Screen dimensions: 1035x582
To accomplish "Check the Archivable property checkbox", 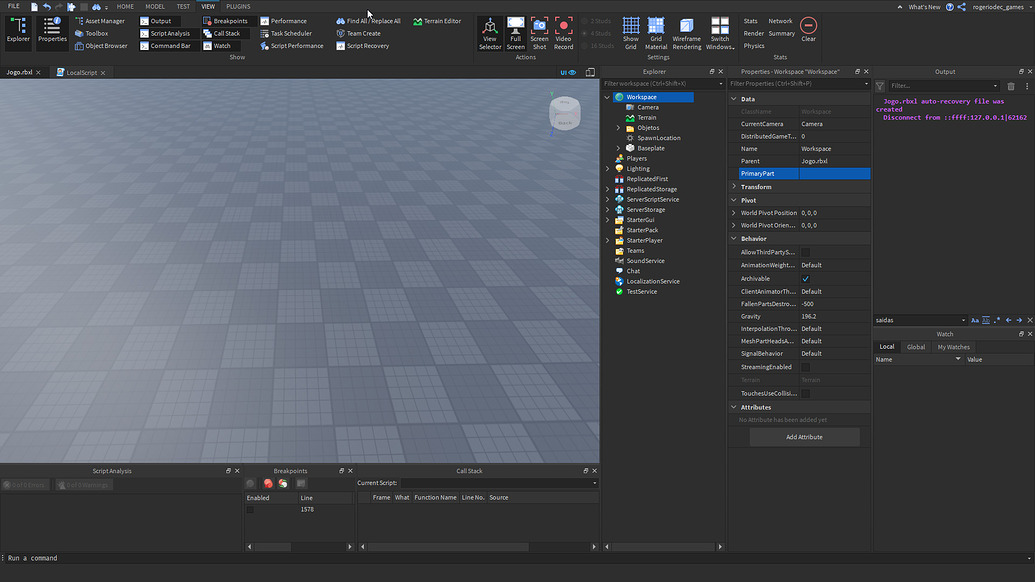I will (805, 278).
